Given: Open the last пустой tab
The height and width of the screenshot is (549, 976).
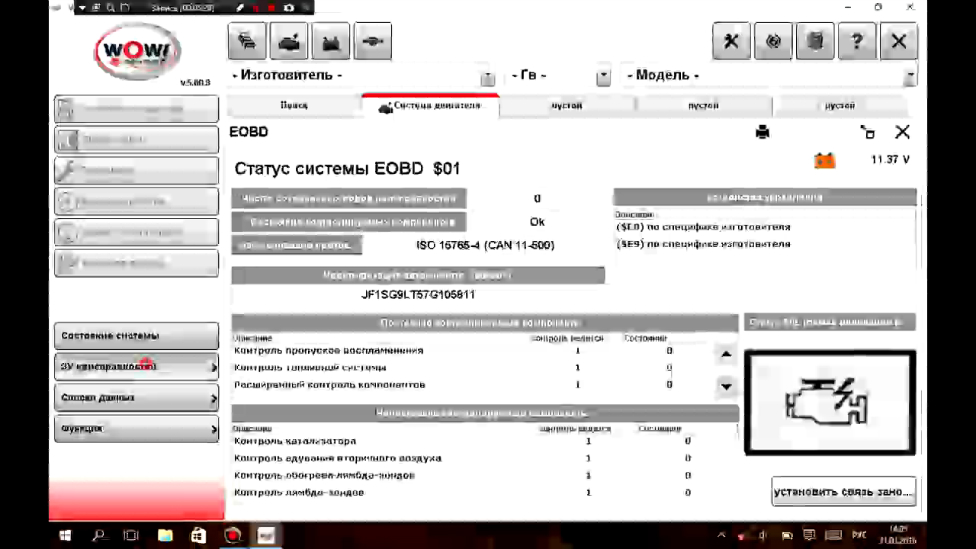Looking at the screenshot, I should coord(840,106).
